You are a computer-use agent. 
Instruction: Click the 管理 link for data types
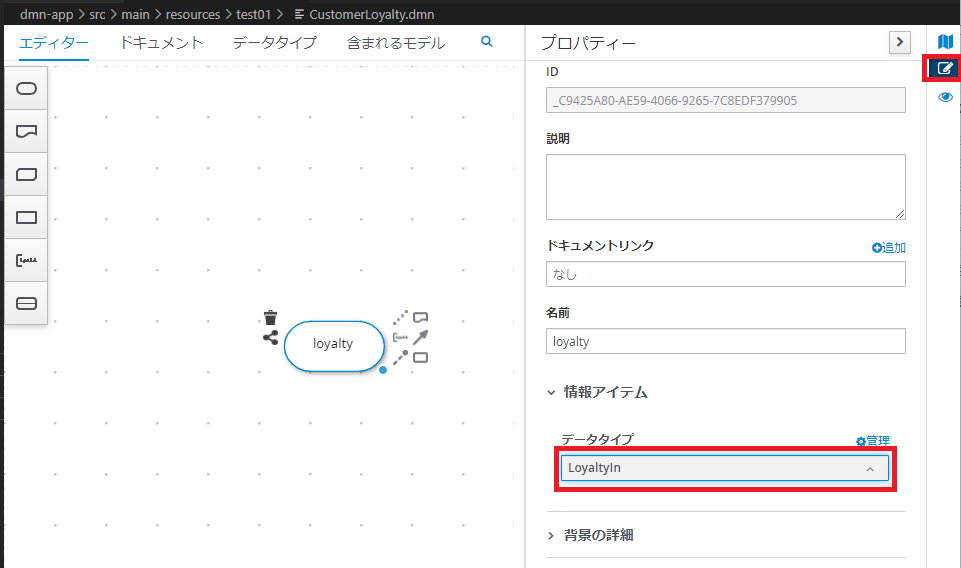[873, 441]
